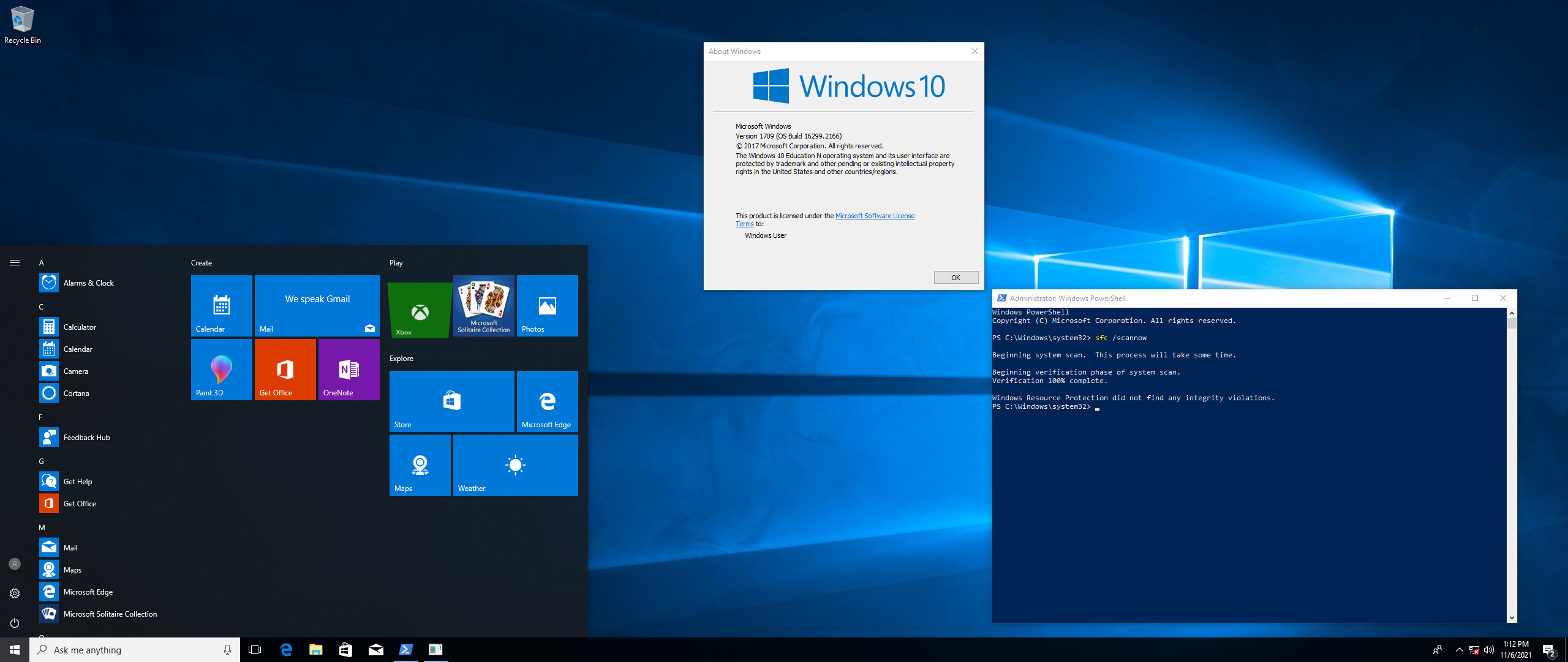Click the 'Ask me anything' search box

(x=135, y=650)
